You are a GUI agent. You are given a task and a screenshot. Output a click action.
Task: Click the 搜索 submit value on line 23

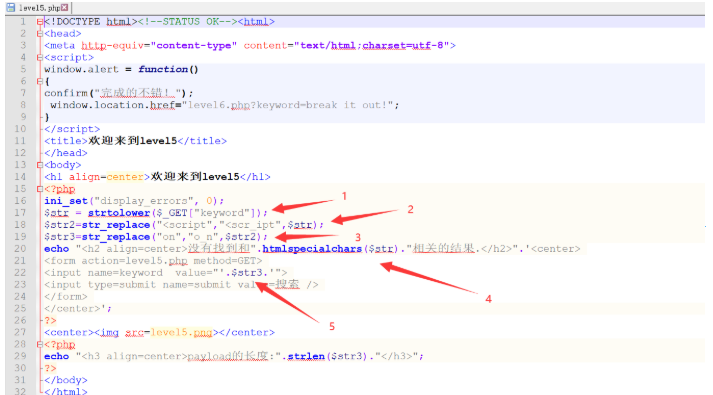287,285
